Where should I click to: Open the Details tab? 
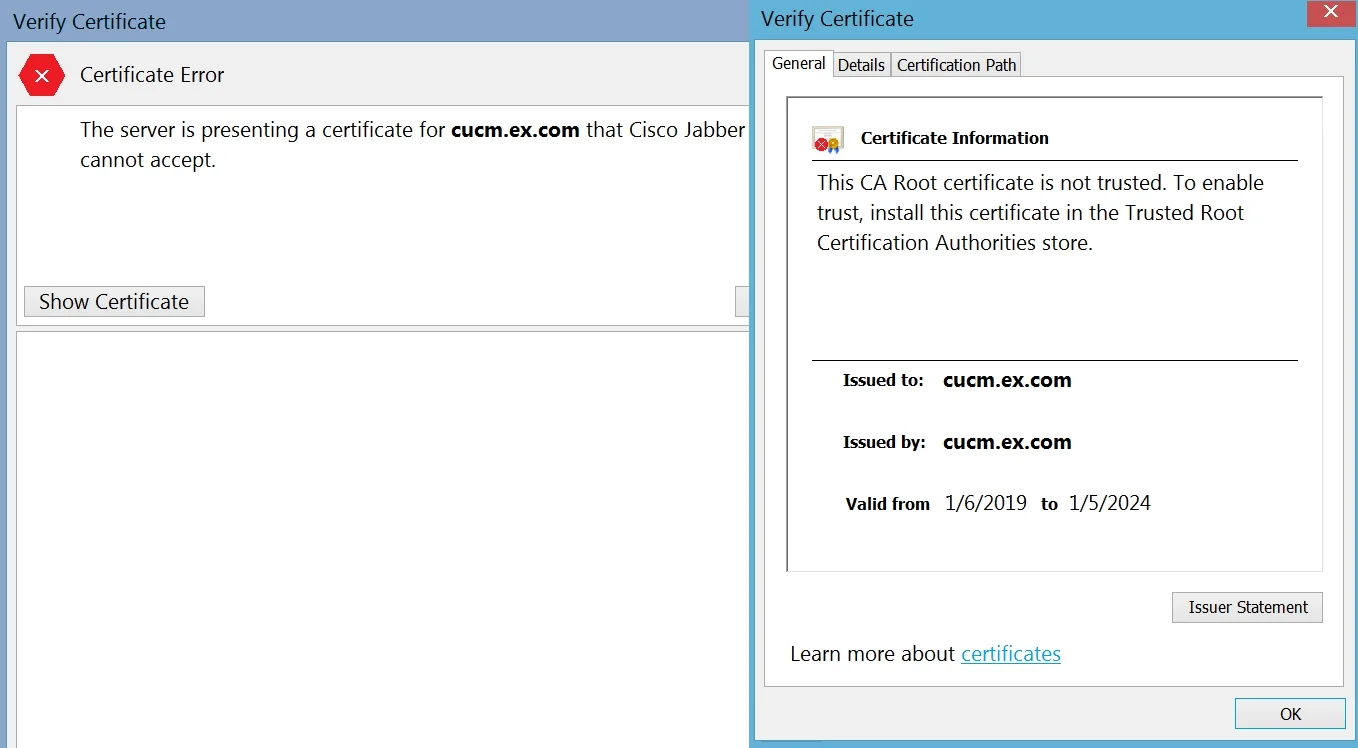click(861, 65)
